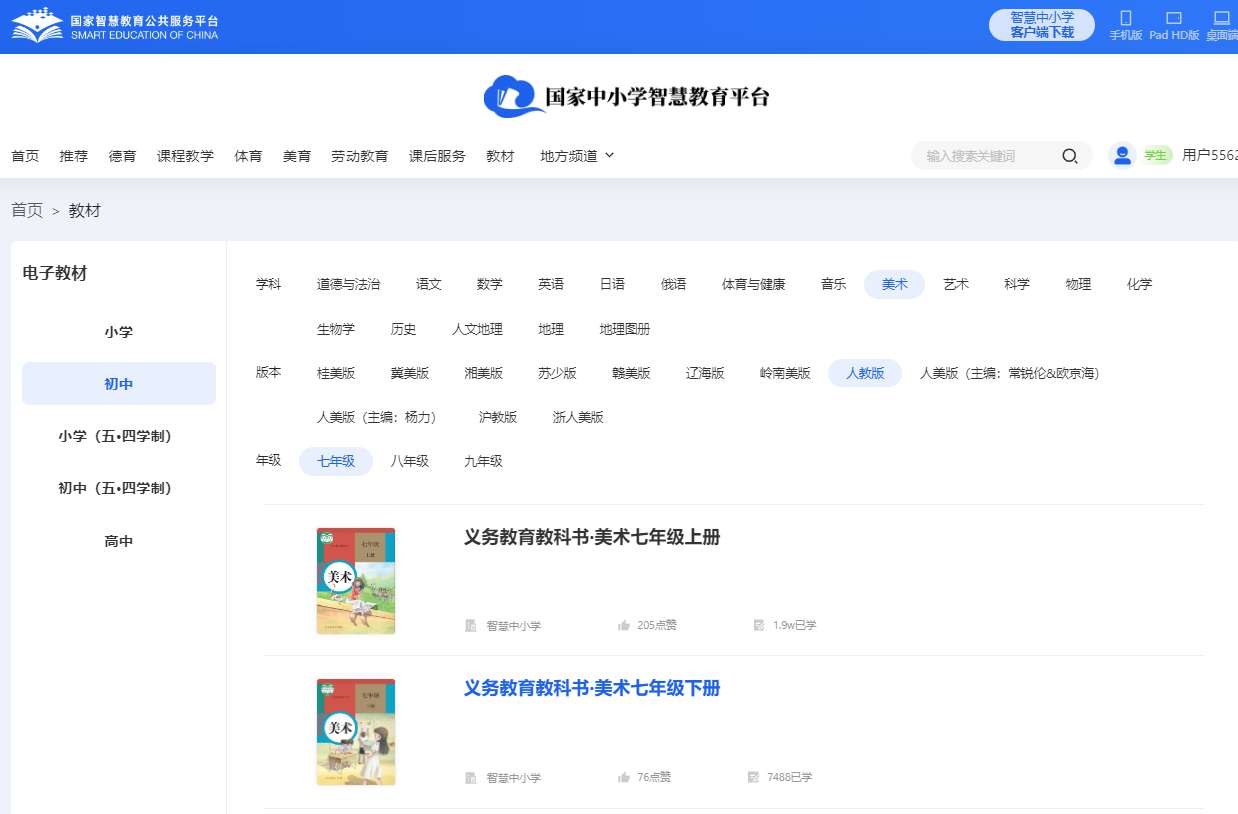Click thumbs-up icon for 七年级下册 (76点赞)
This screenshot has height=814, width=1238.
pyautogui.click(x=624, y=778)
